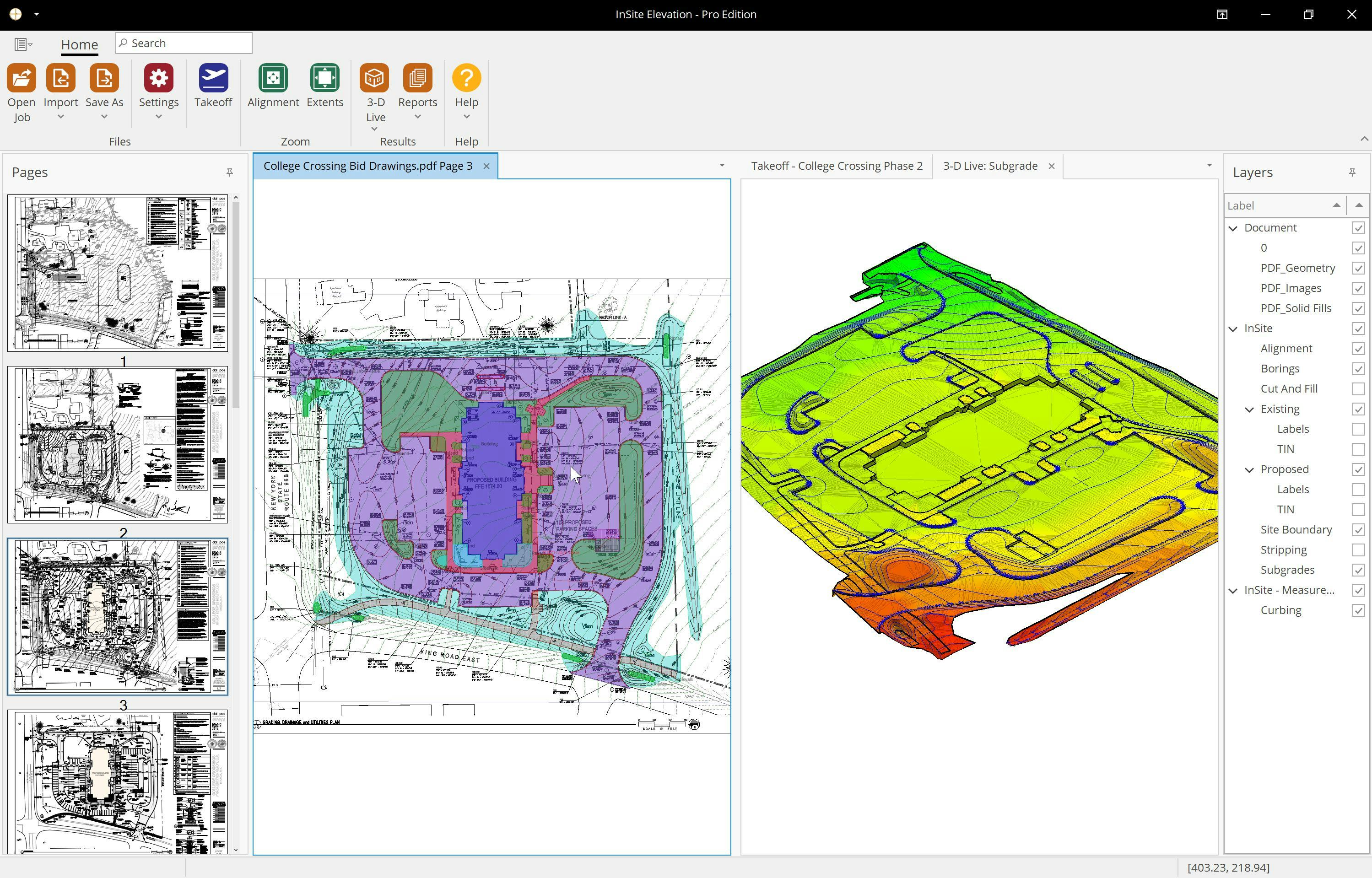The height and width of the screenshot is (878, 1372).
Task: Open the Takeoff tool
Action: [213, 86]
